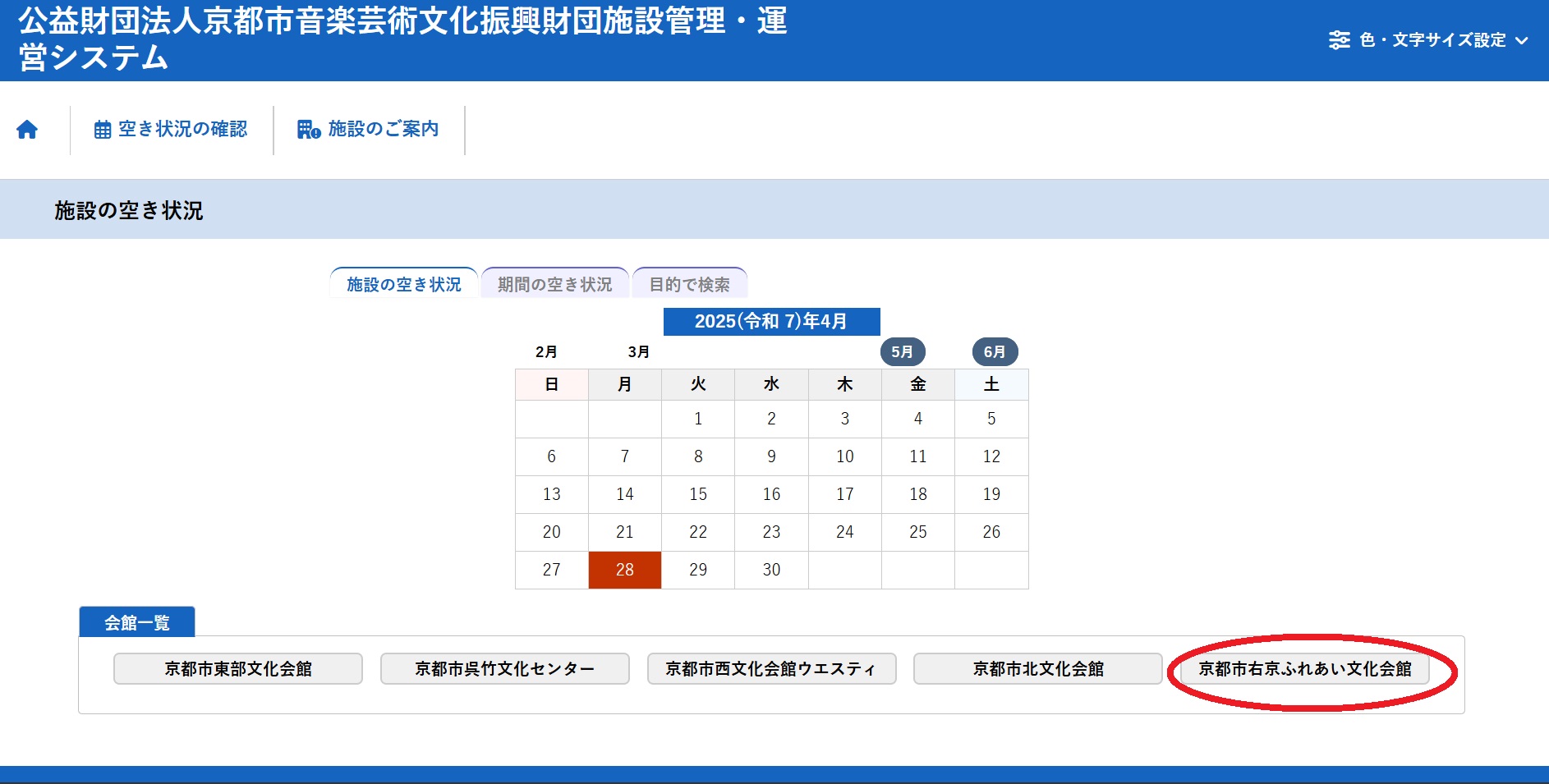Expand the 色・文字サイズ設定 dropdown chevron
The width and height of the screenshot is (1549, 784).
(x=1521, y=40)
